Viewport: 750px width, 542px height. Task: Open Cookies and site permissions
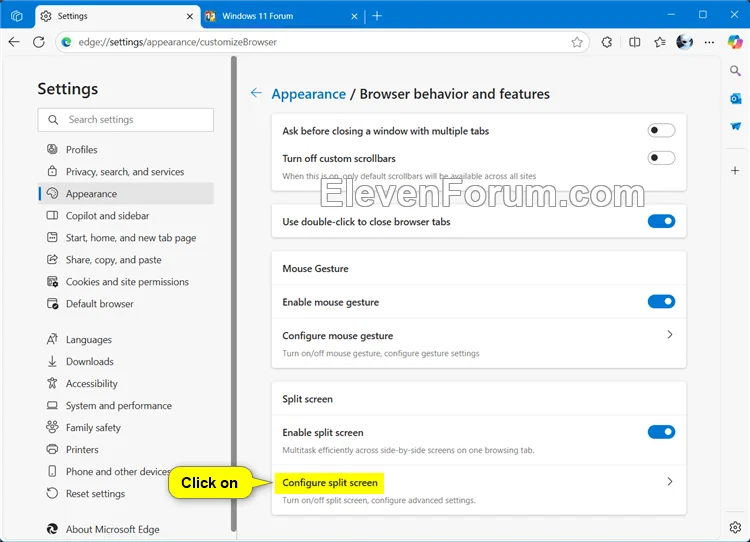(x=126, y=282)
